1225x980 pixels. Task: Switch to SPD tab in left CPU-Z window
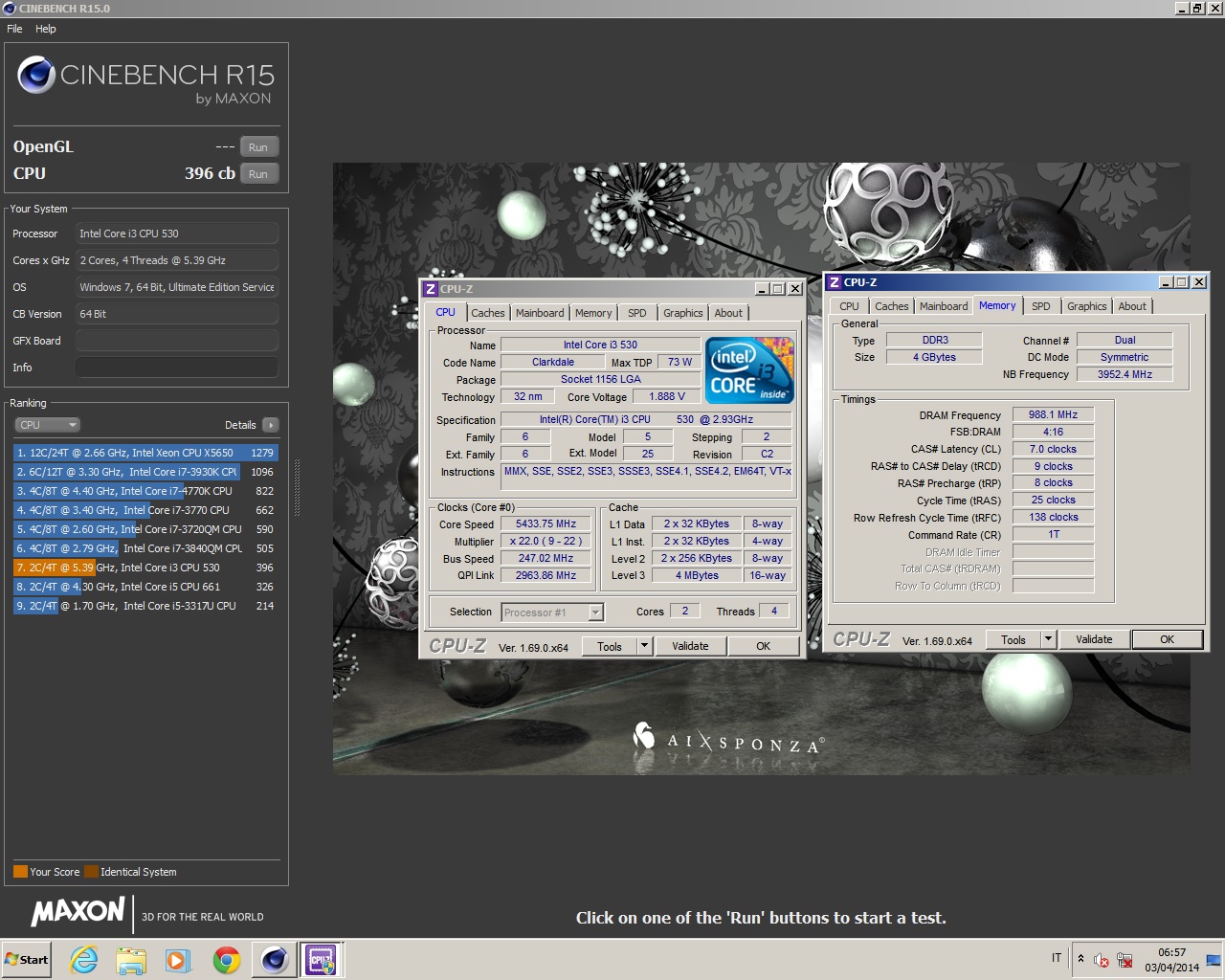pyautogui.click(x=637, y=313)
